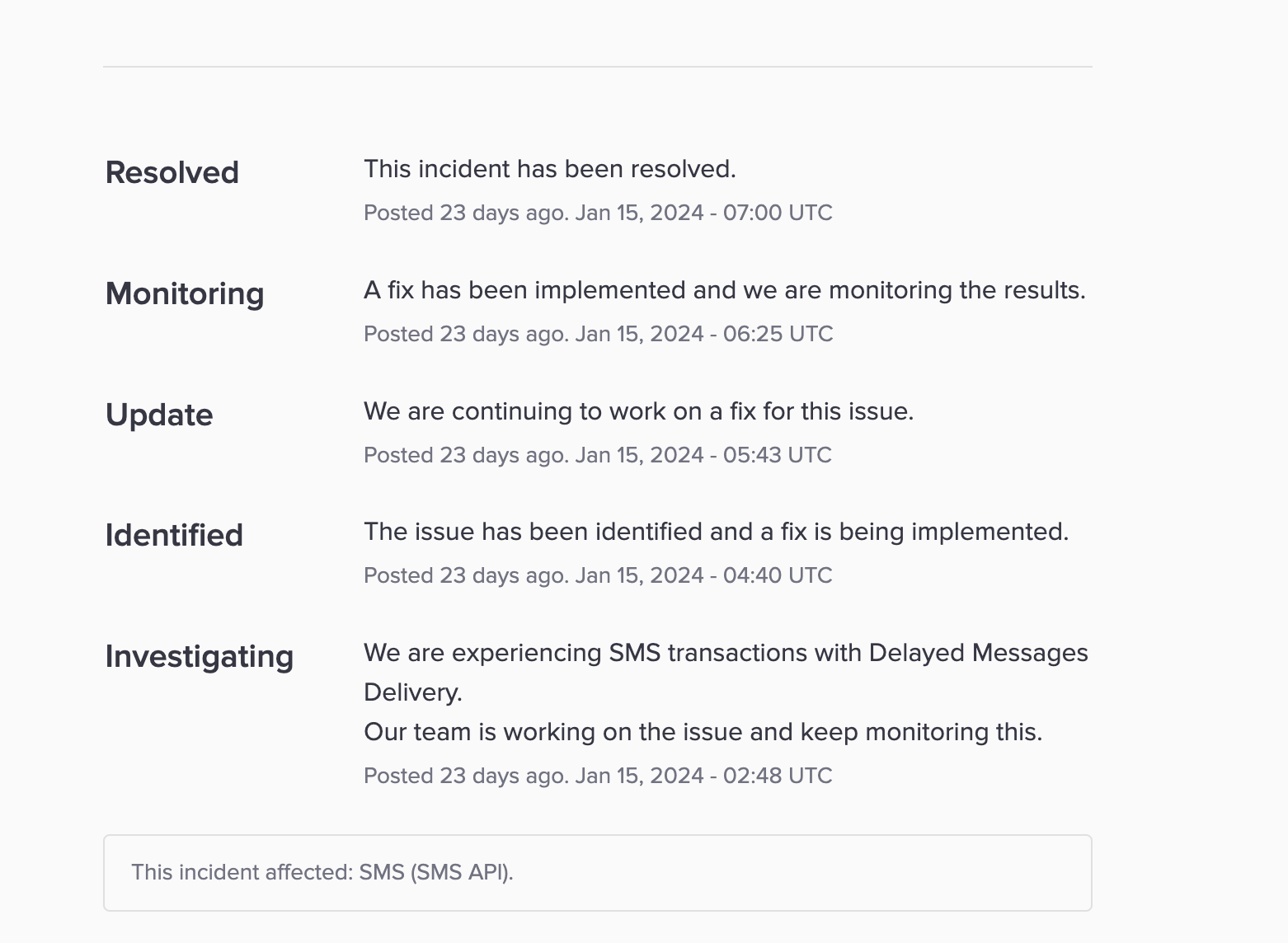Click the 05:43 UTC update timestamp

pos(598,455)
